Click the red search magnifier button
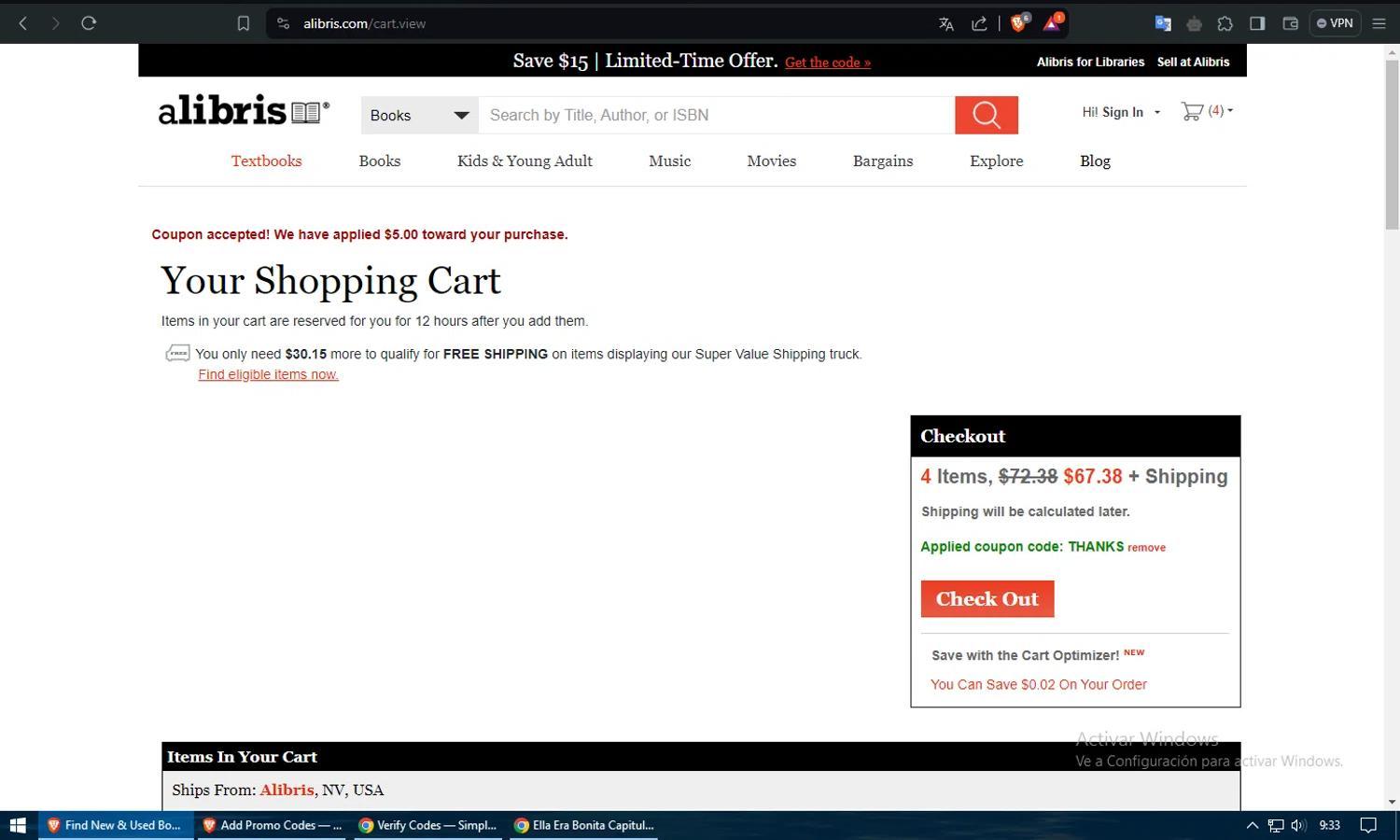 [x=987, y=115]
